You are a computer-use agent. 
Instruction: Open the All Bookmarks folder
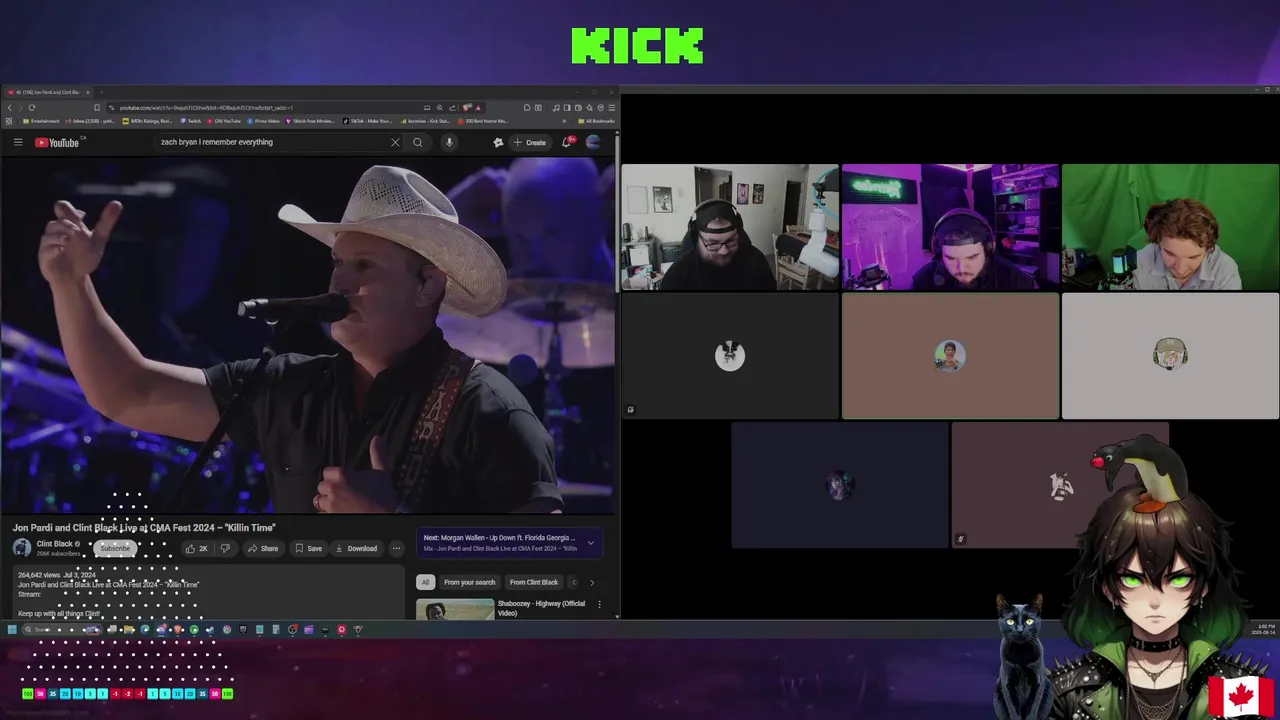pyautogui.click(x=597, y=121)
